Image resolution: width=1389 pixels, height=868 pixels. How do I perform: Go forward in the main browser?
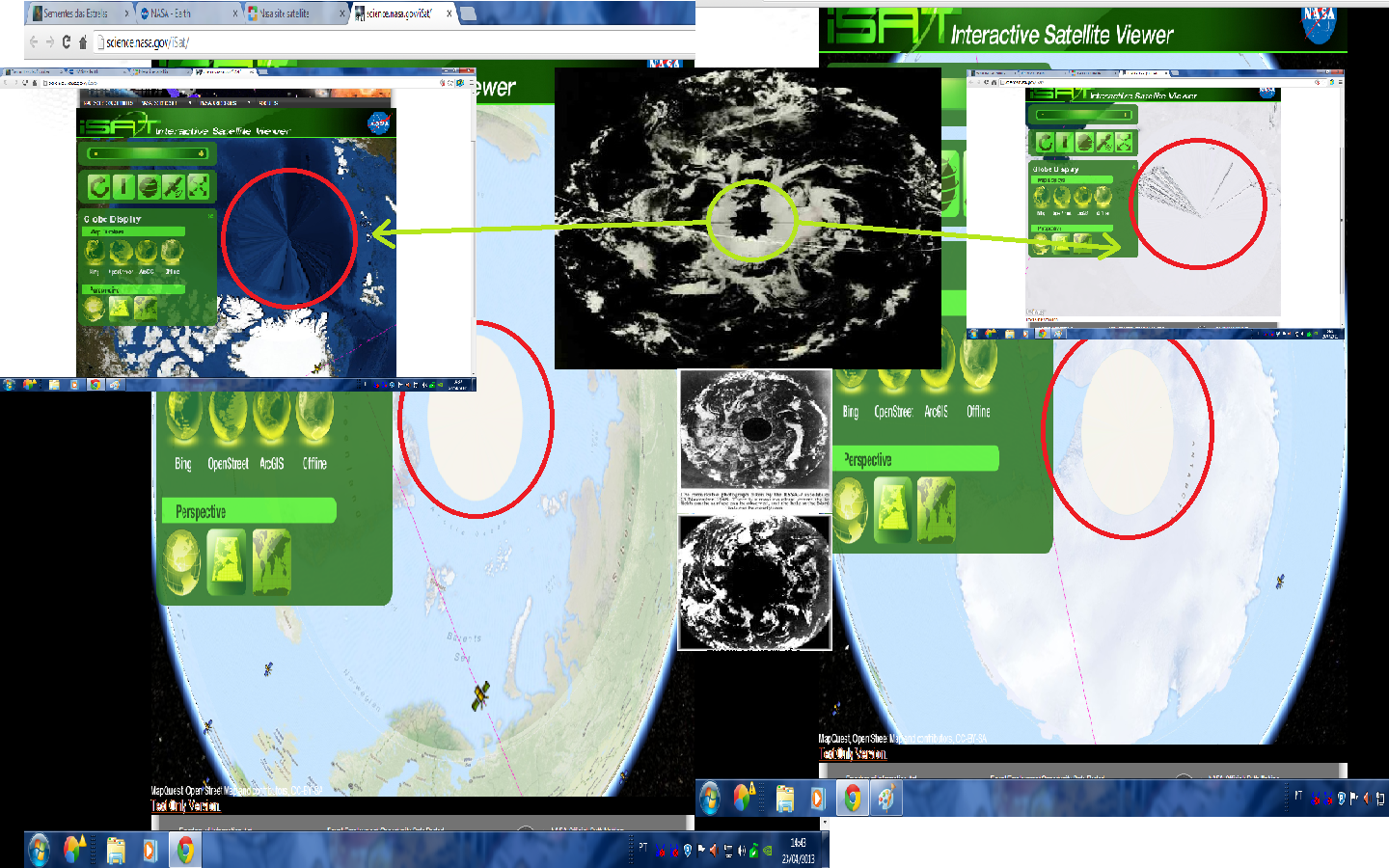[50, 42]
